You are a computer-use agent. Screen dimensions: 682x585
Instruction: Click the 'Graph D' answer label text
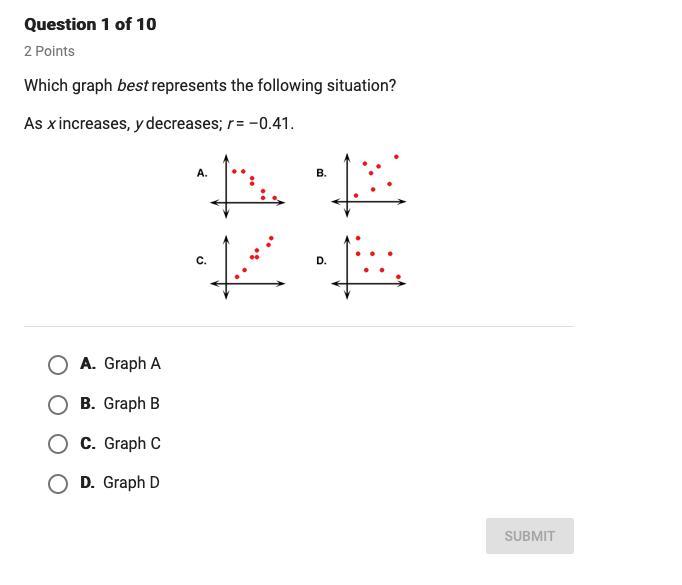click(131, 483)
